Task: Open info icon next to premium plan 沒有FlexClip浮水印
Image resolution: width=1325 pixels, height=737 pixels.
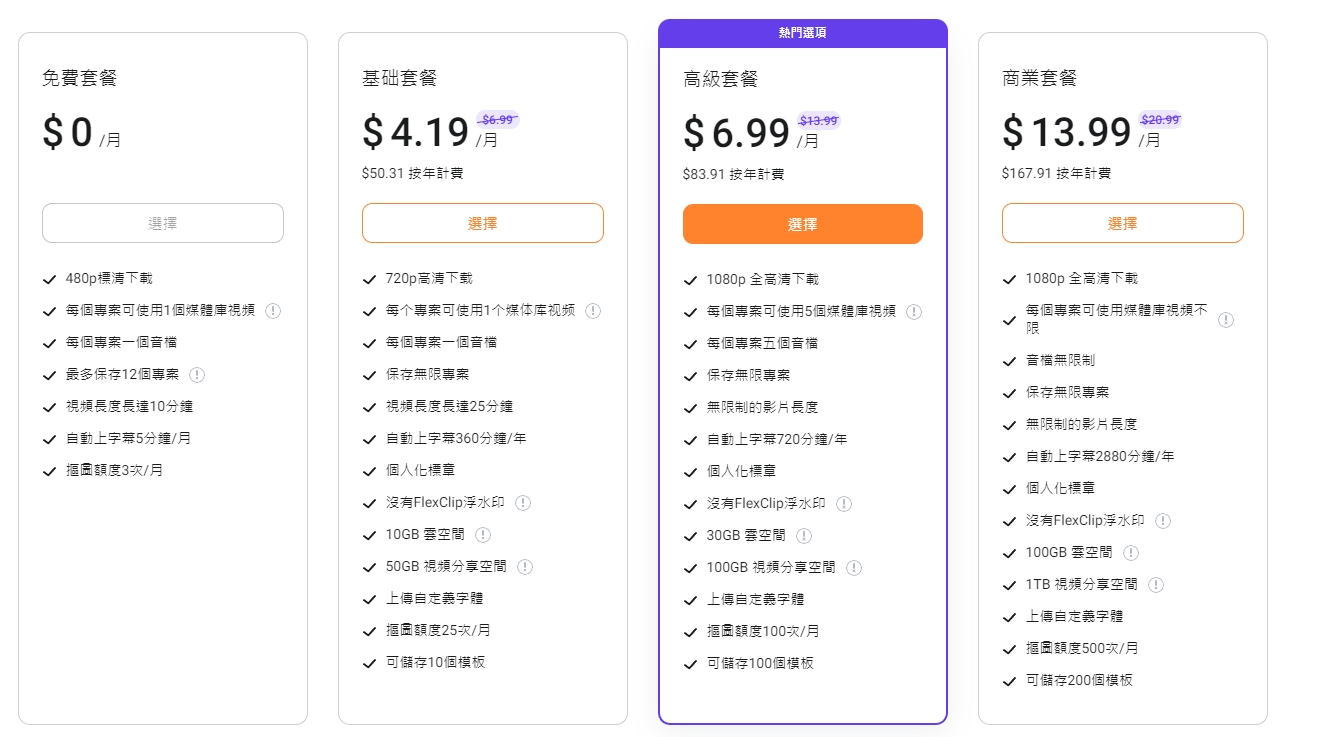Action: (844, 504)
